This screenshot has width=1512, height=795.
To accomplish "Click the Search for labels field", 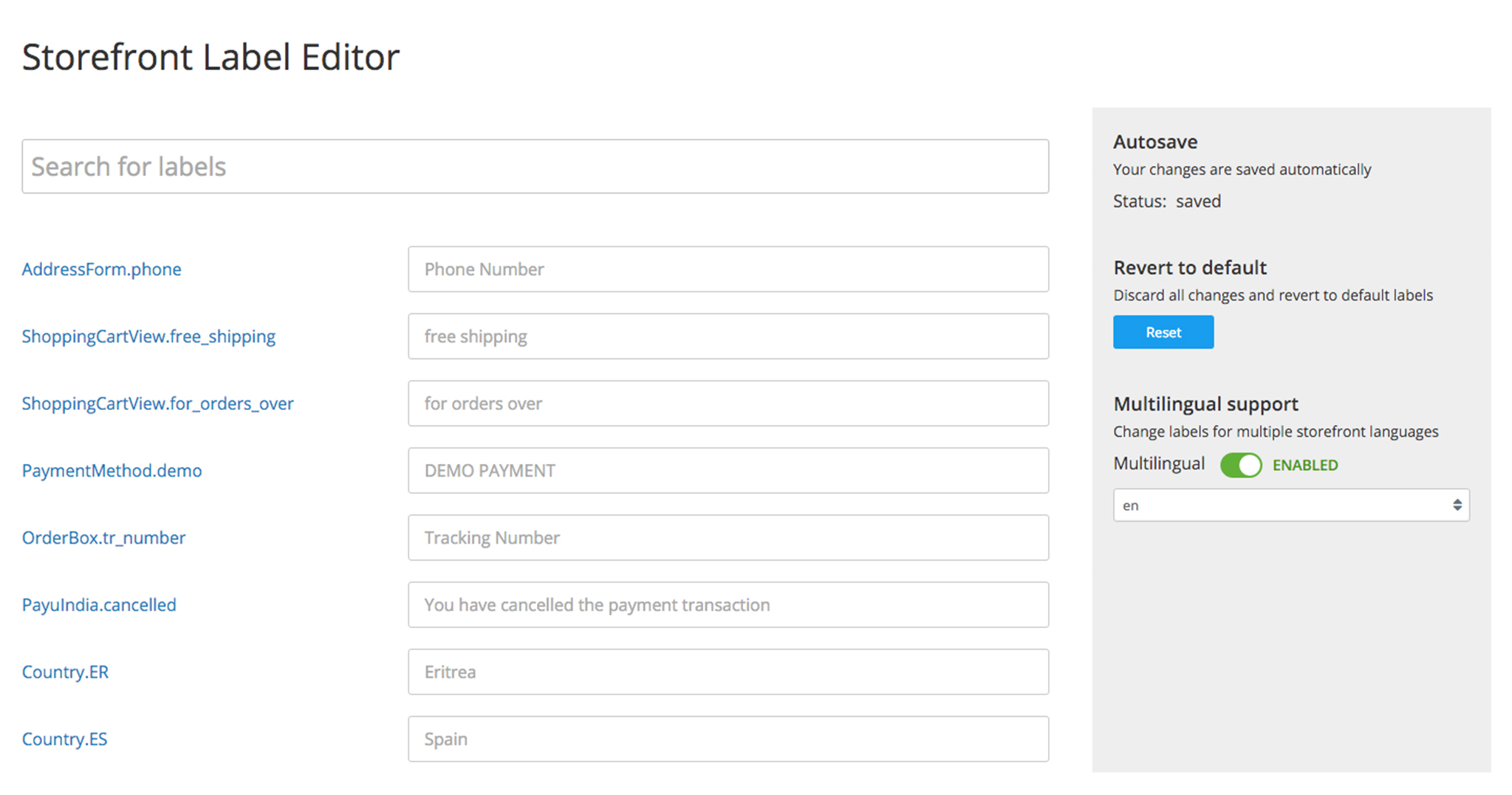I will 535,166.
